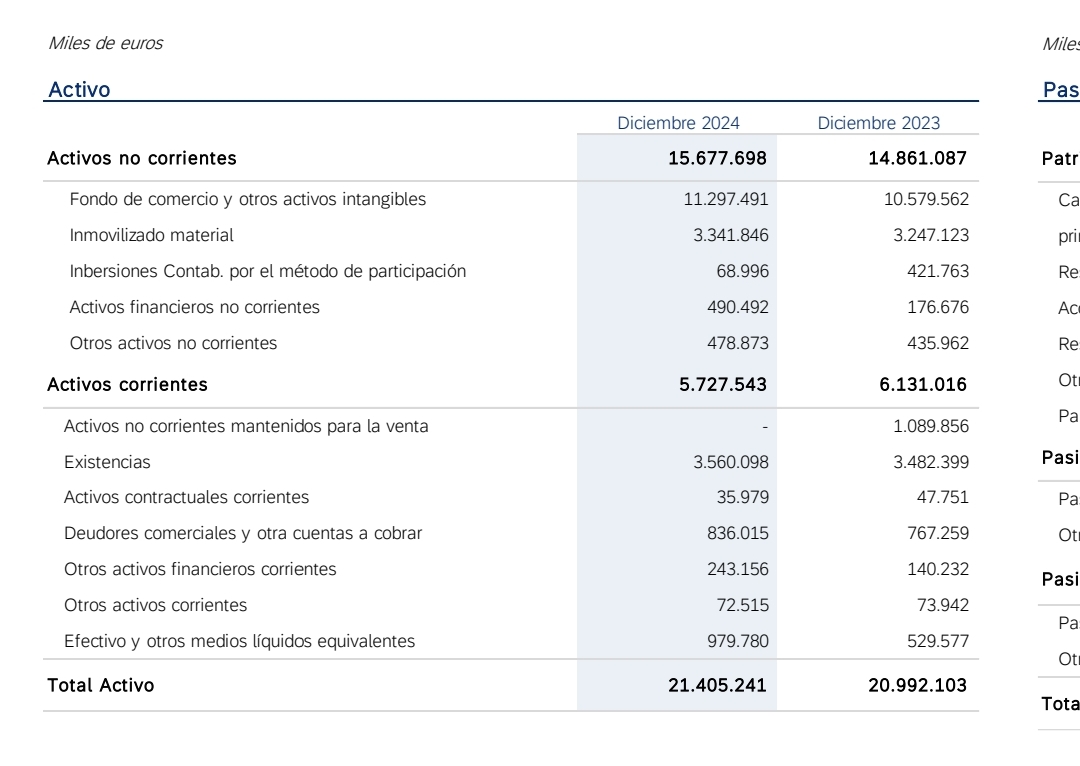1080x766 pixels.
Task: Select value 3.341.846
Action: (731, 236)
